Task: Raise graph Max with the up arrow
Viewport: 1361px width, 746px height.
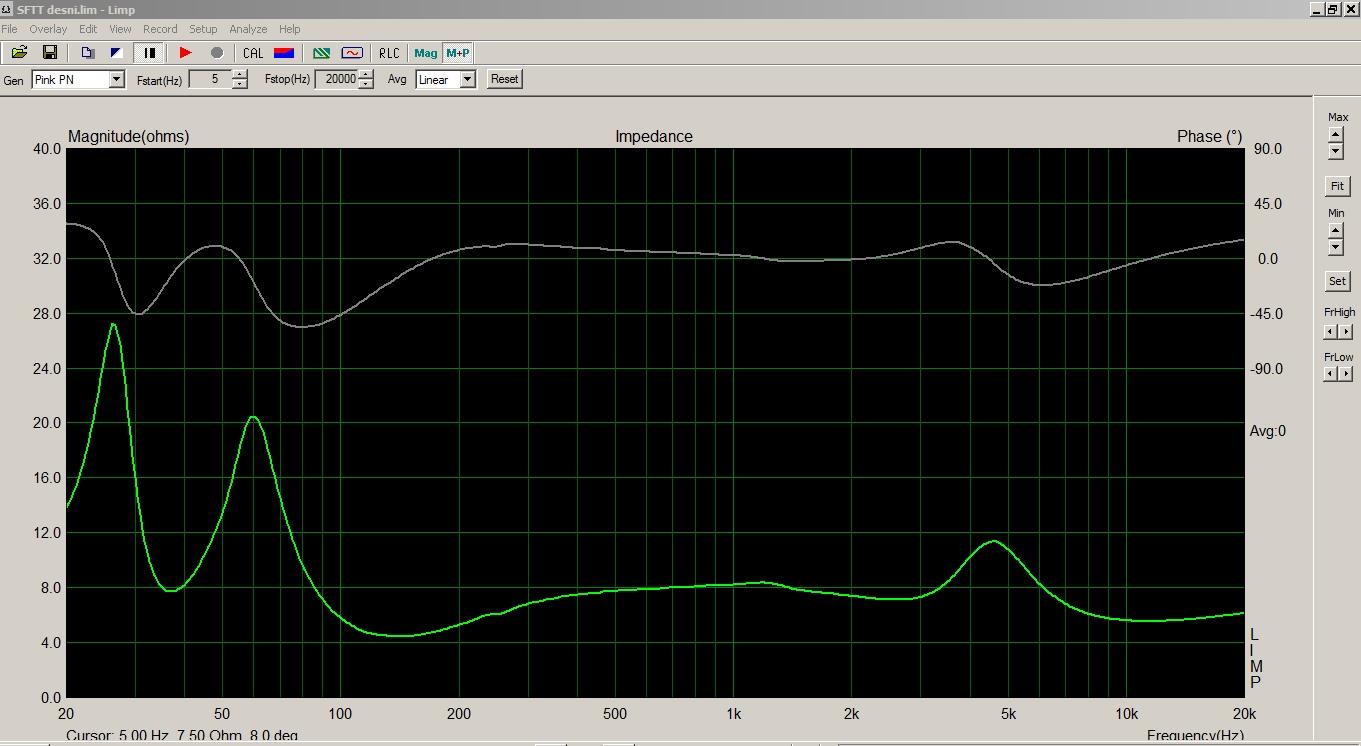Action: pyautogui.click(x=1335, y=133)
